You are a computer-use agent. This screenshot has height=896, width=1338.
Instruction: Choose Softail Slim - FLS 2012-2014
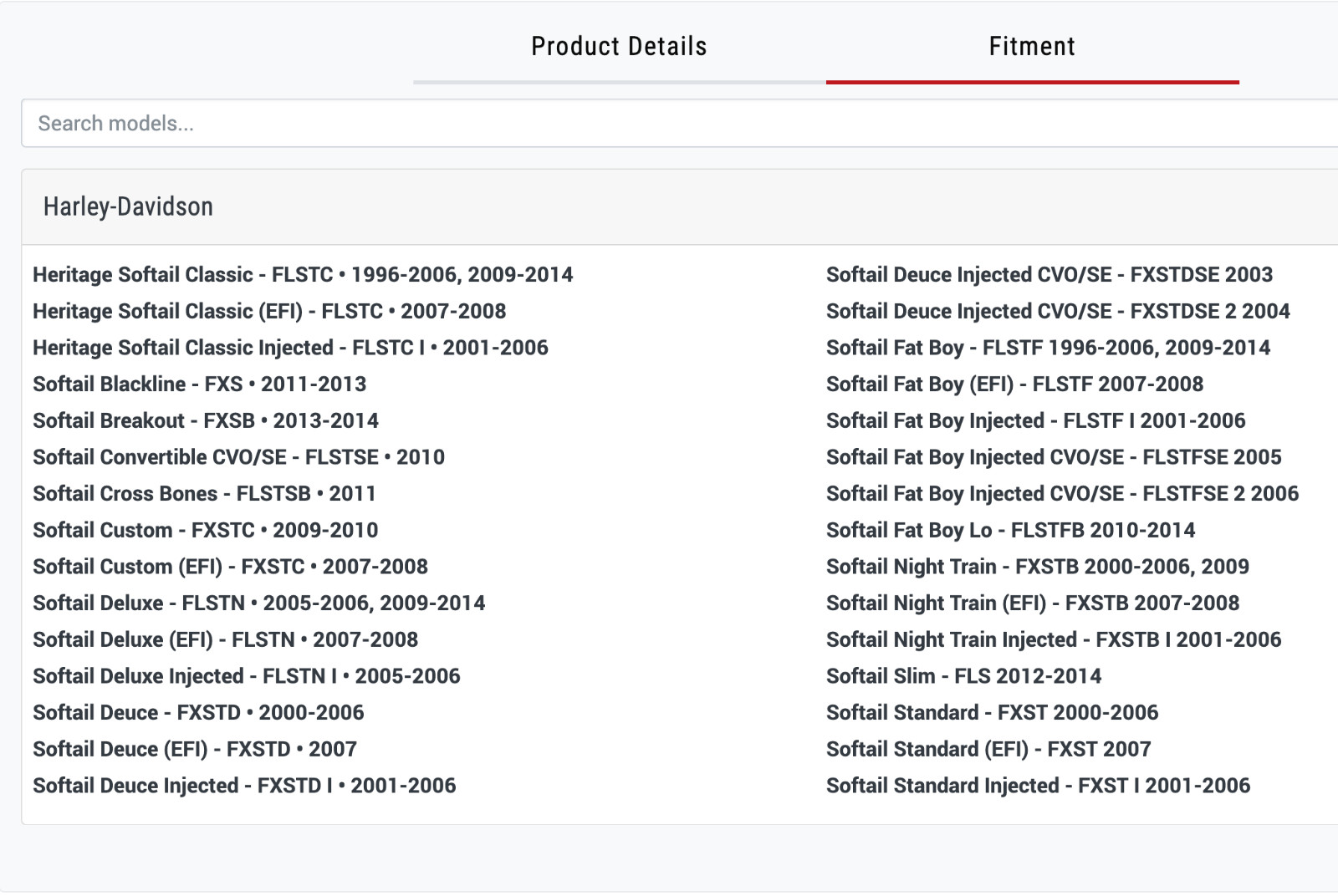[x=963, y=676]
